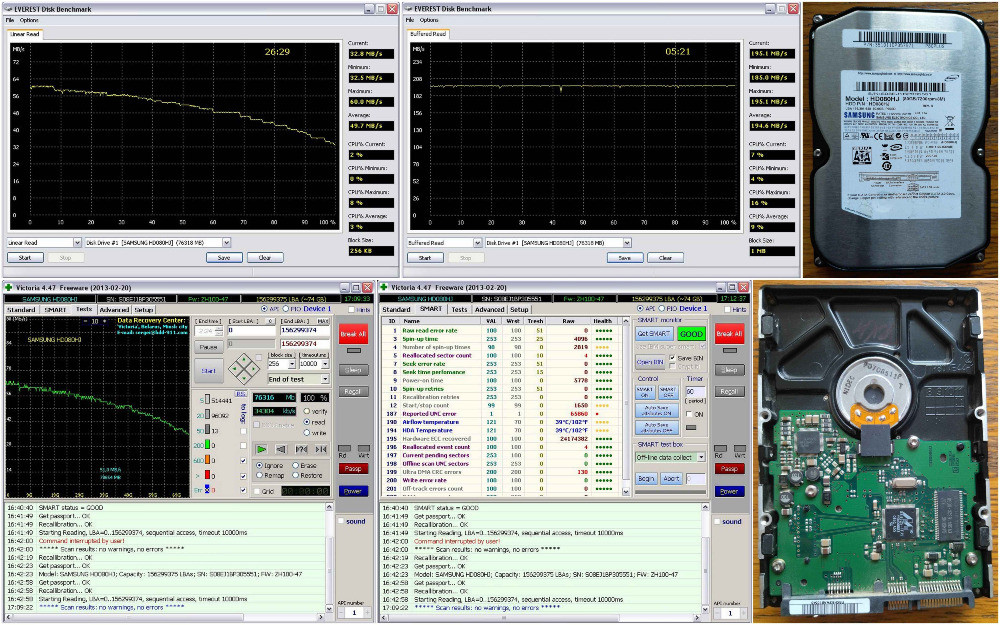Image resolution: width=1000 pixels, height=625 pixels.
Task: Click Save in the Buffered Read benchmark window
Action: point(624,257)
